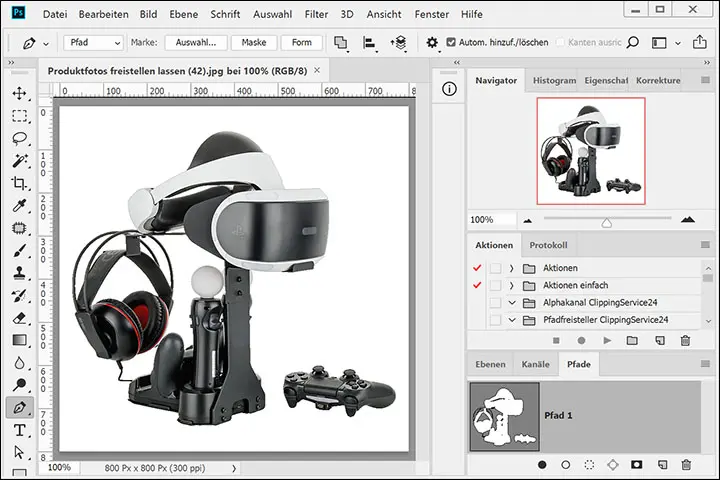The width and height of the screenshot is (720, 480).
Task: Click the 'Maske' button
Action: (253, 43)
